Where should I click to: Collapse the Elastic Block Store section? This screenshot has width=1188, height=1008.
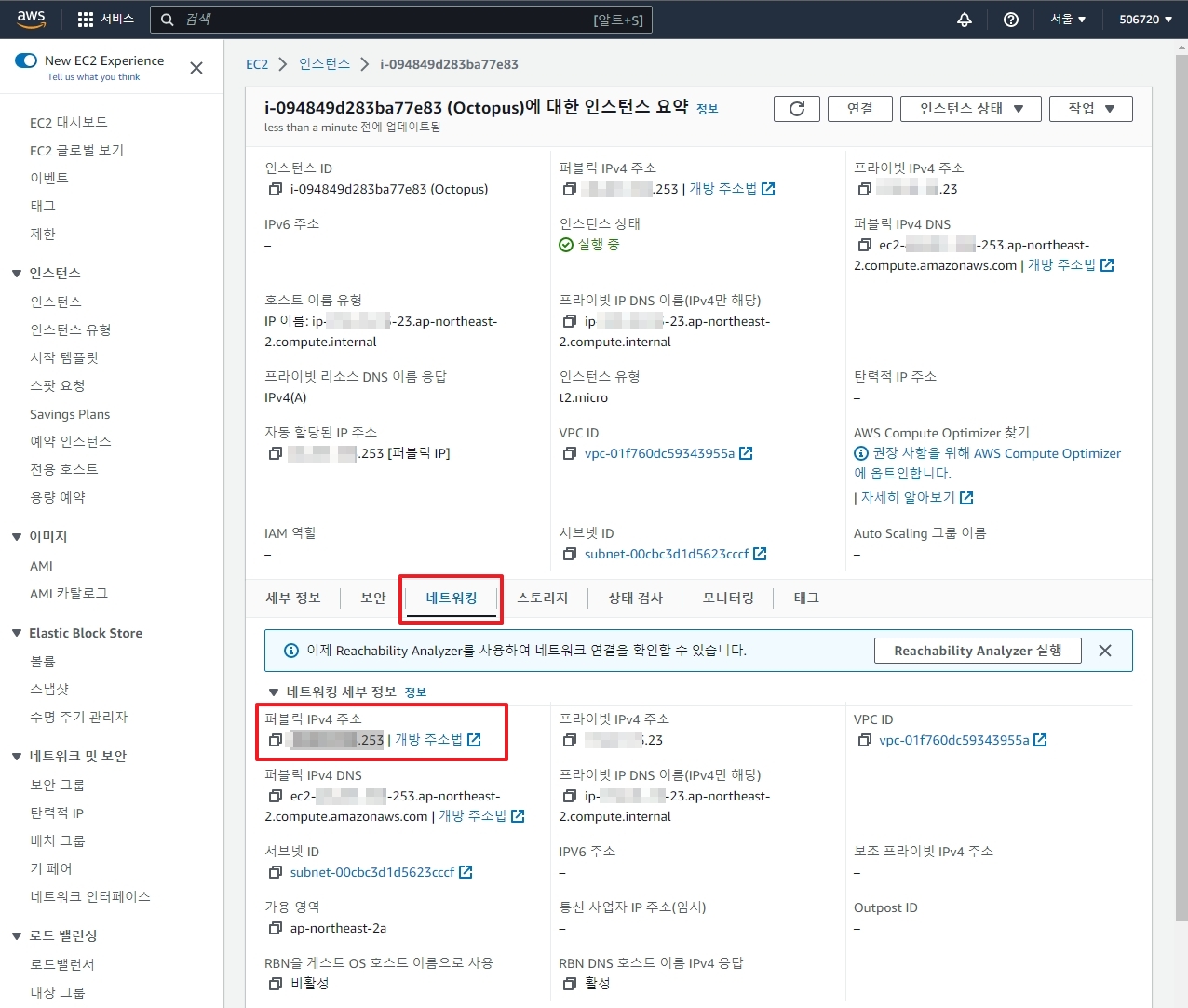17,633
